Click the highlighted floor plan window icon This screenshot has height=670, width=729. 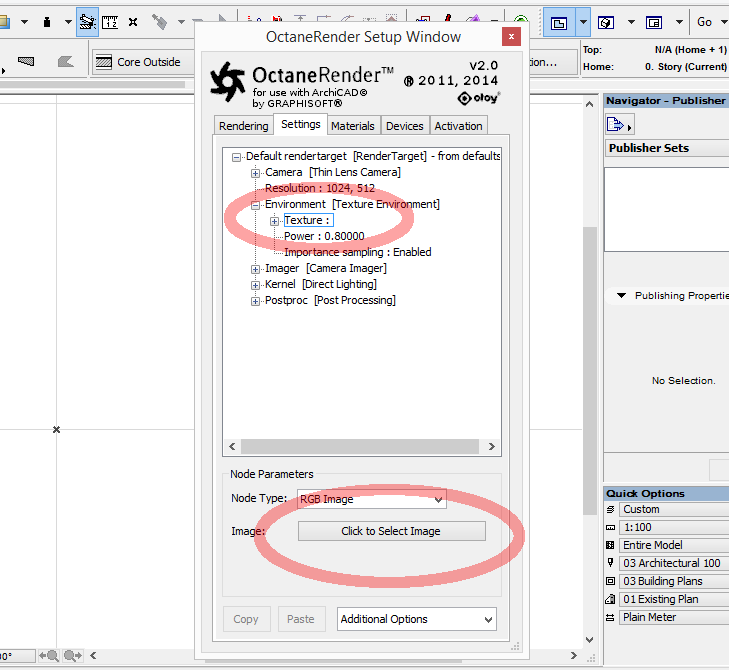(559, 22)
